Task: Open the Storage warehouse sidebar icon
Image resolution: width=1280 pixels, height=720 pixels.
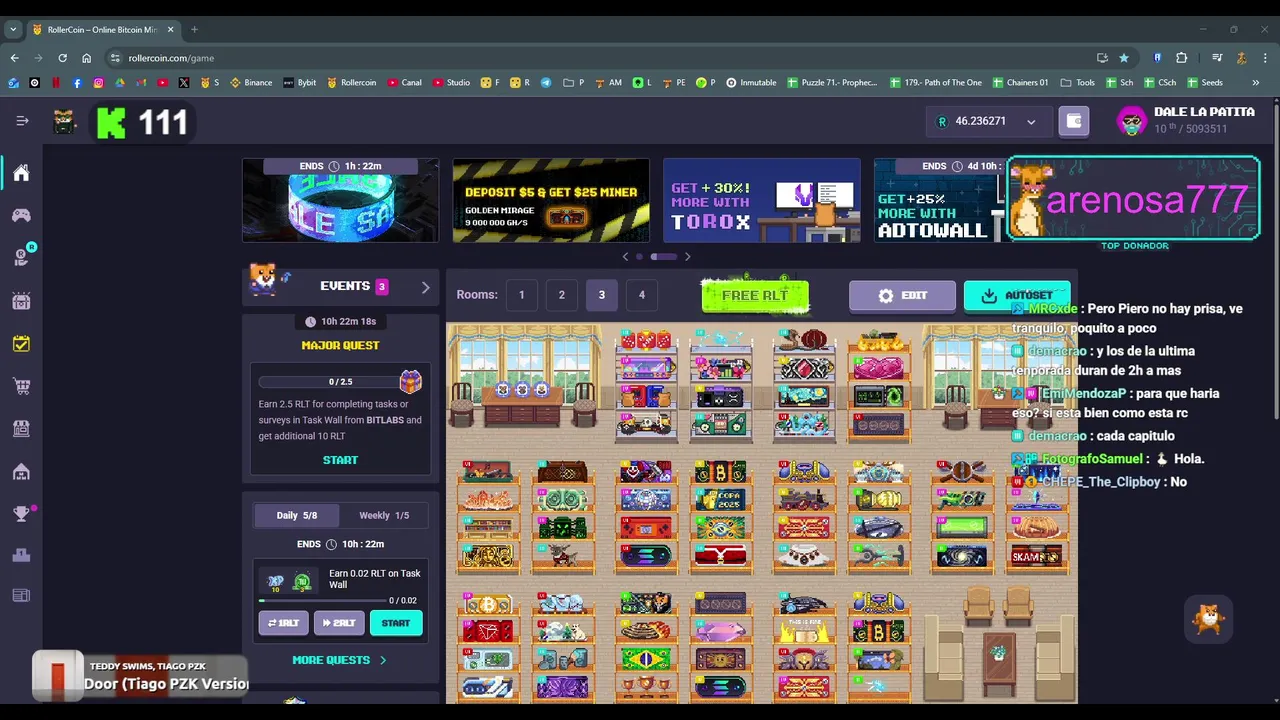Action: (21, 471)
